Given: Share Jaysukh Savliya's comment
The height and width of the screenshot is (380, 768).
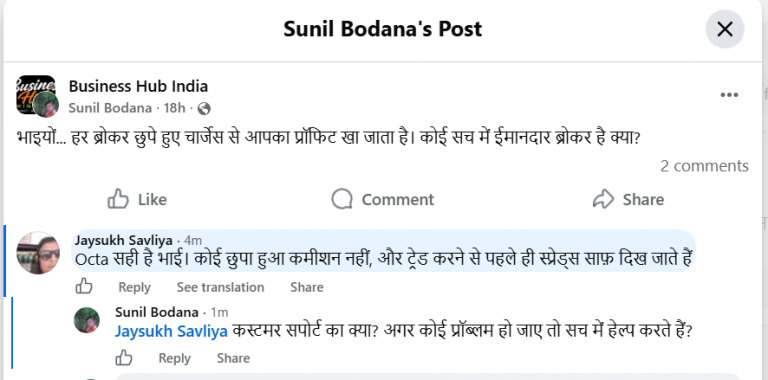Looking at the screenshot, I should click(307, 287).
